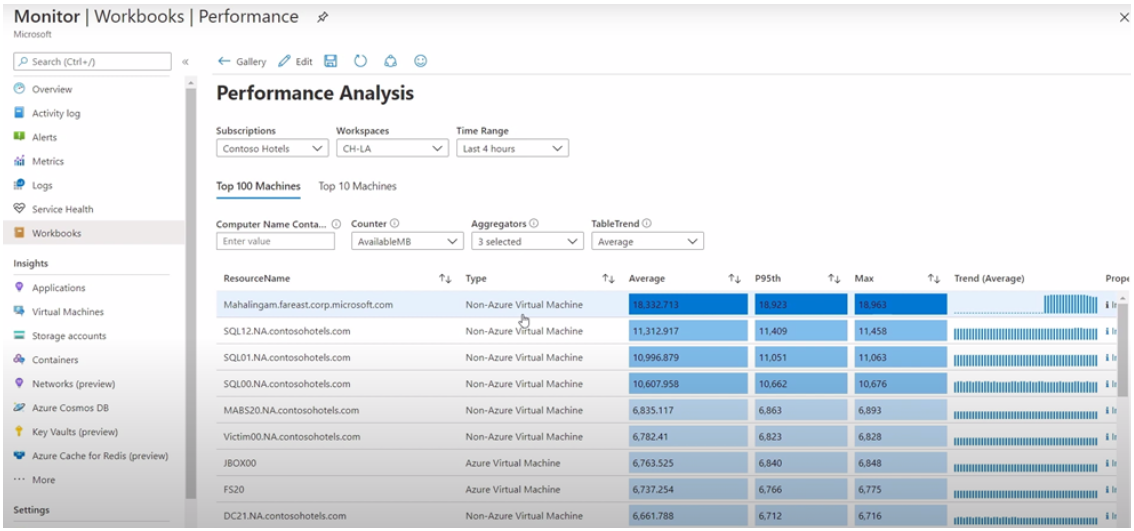Sort by ResourceName column
The image size is (1134, 531).
click(x=446, y=279)
